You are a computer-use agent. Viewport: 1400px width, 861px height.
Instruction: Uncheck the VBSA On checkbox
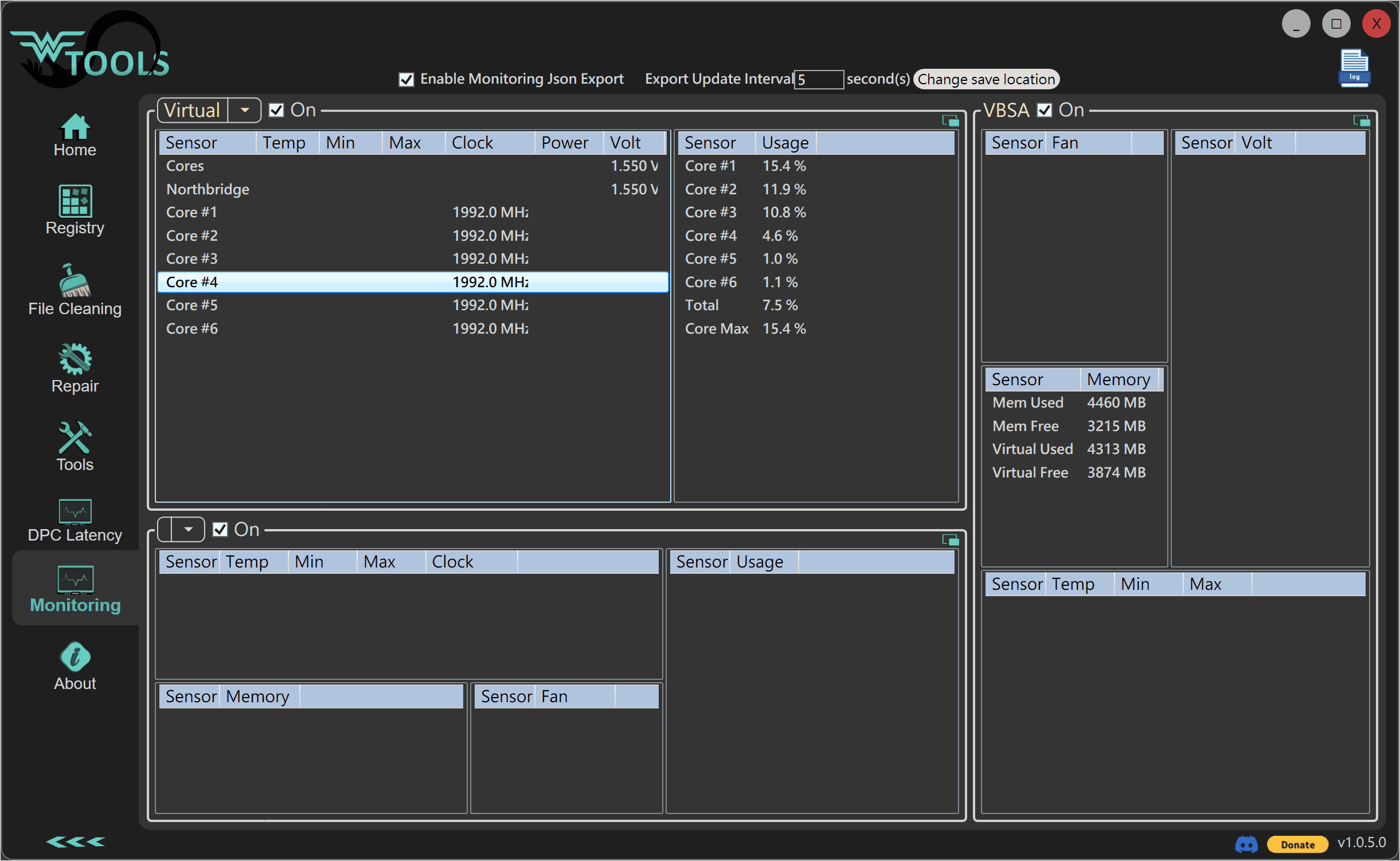click(1045, 110)
